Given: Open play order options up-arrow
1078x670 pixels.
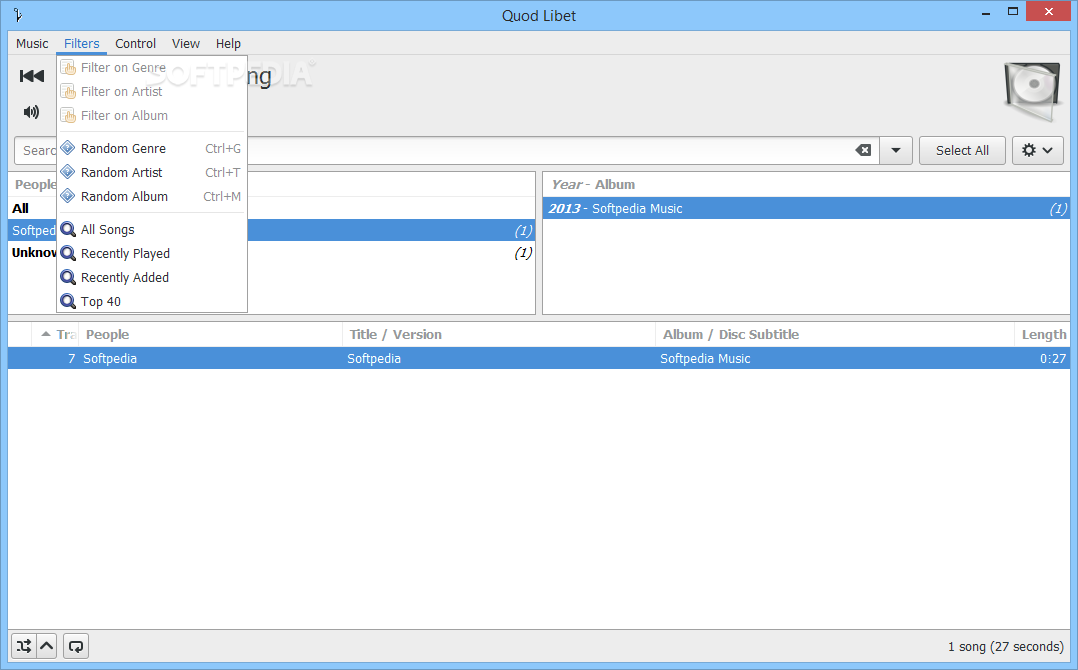Looking at the screenshot, I should [x=47, y=646].
